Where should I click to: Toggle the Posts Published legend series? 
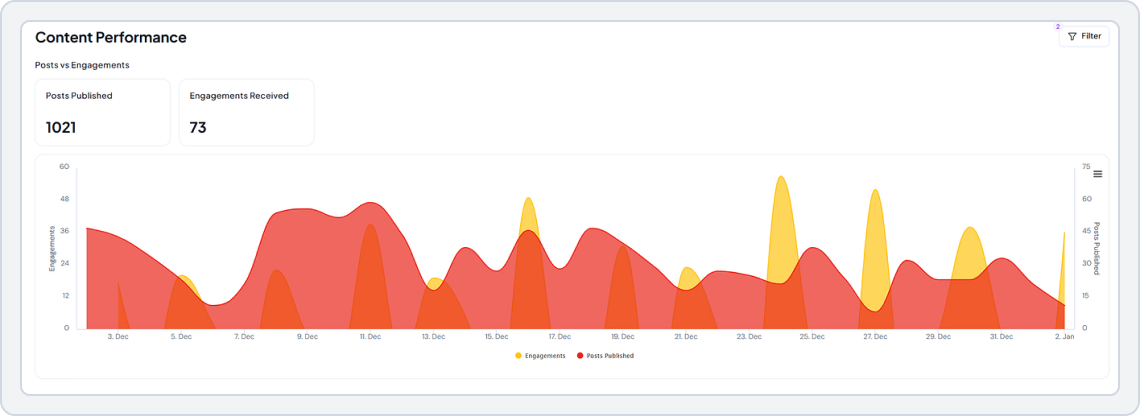tap(609, 356)
